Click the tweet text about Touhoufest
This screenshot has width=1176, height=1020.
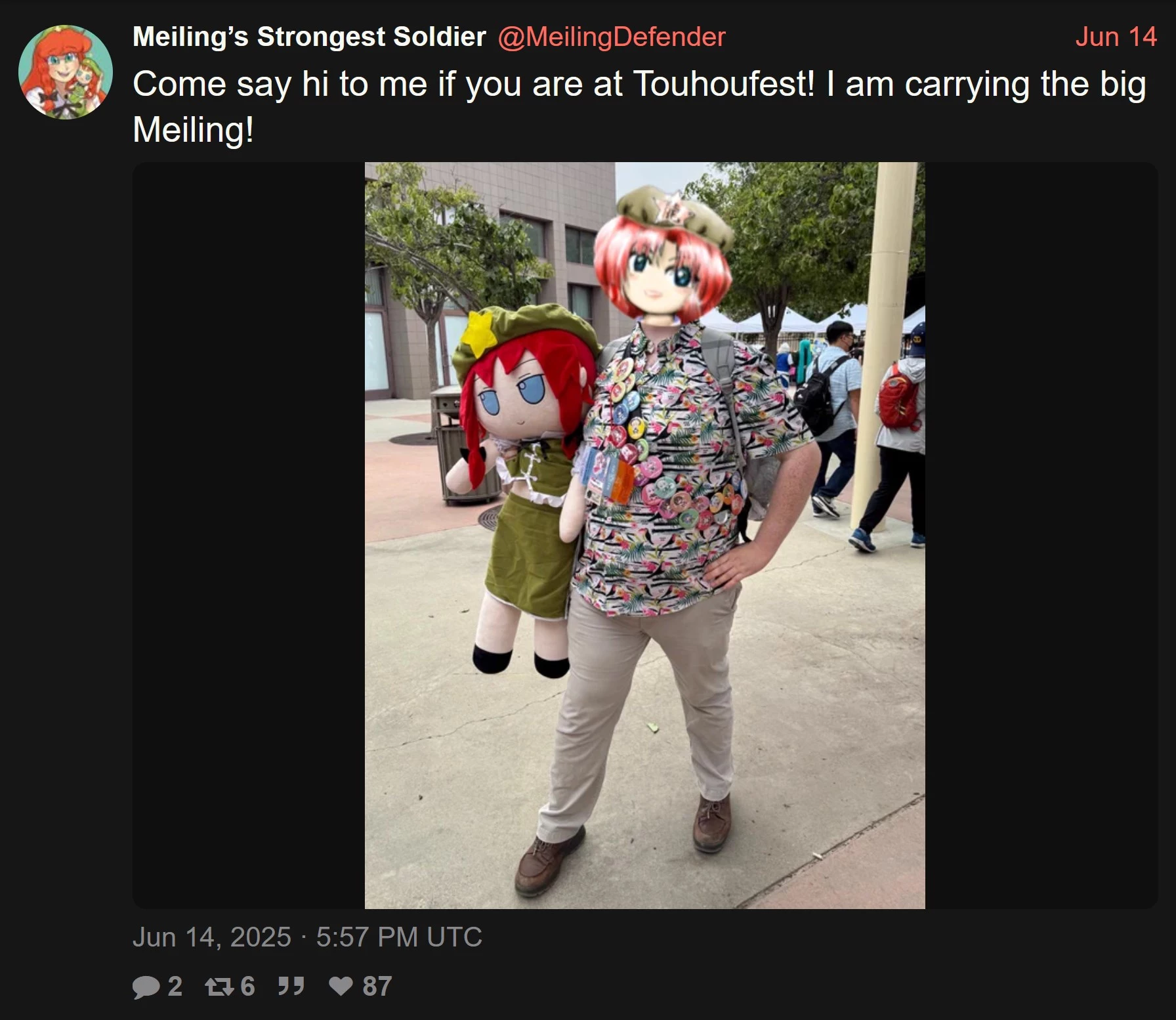coord(639,106)
